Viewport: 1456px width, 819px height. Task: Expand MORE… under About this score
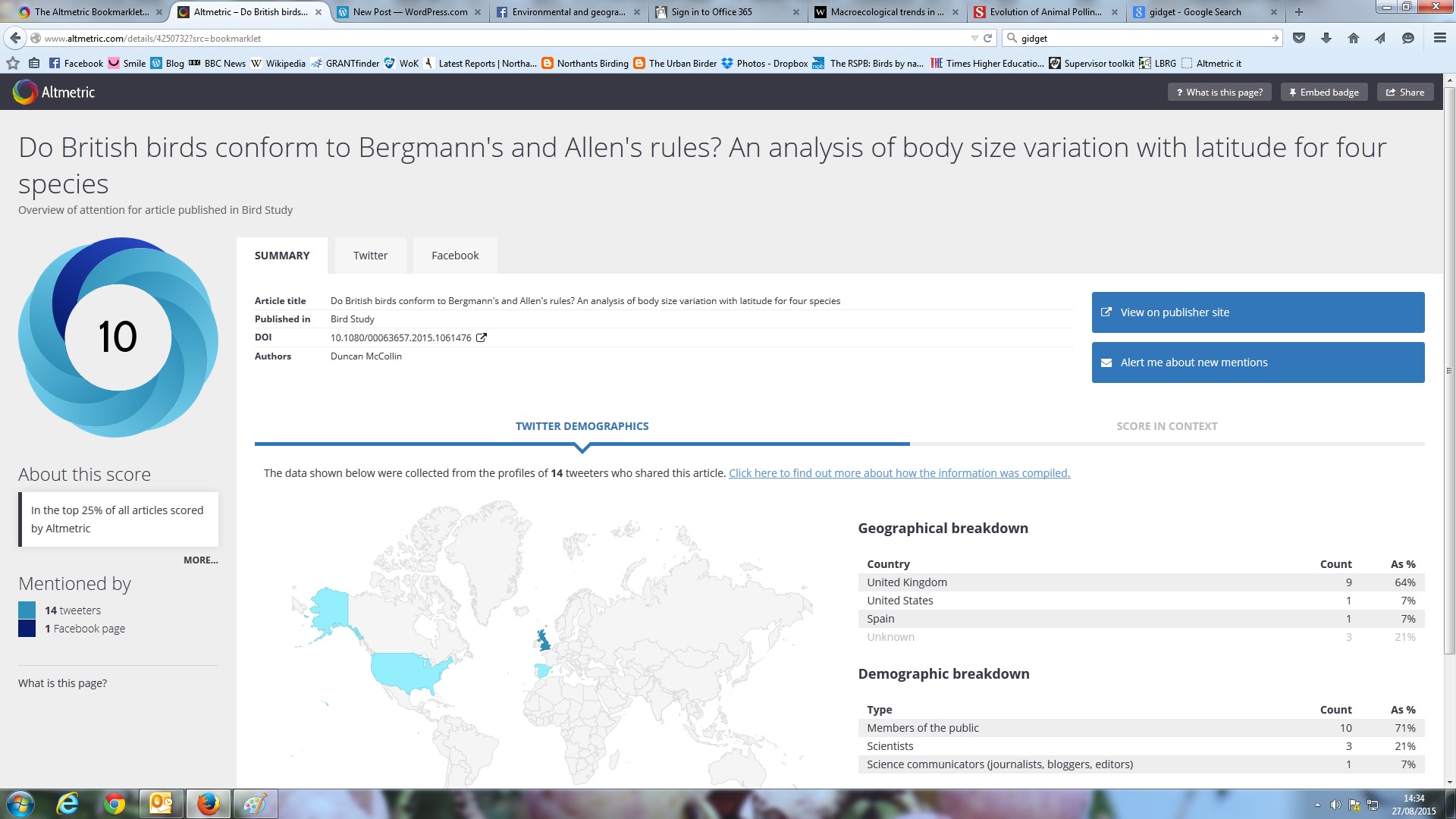click(x=200, y=560)
